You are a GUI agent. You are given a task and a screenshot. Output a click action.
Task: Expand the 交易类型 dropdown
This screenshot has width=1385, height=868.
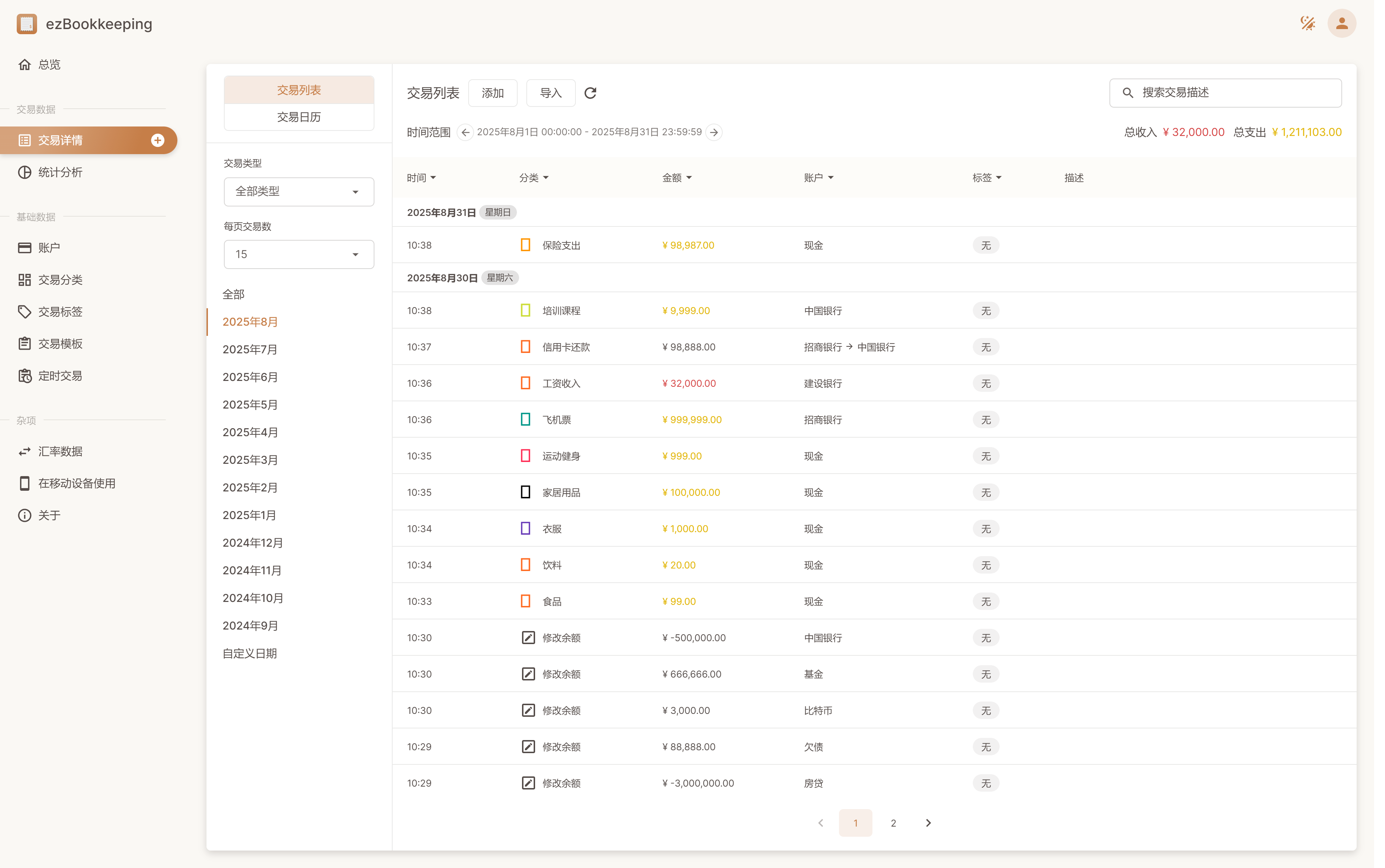[298, 192]
